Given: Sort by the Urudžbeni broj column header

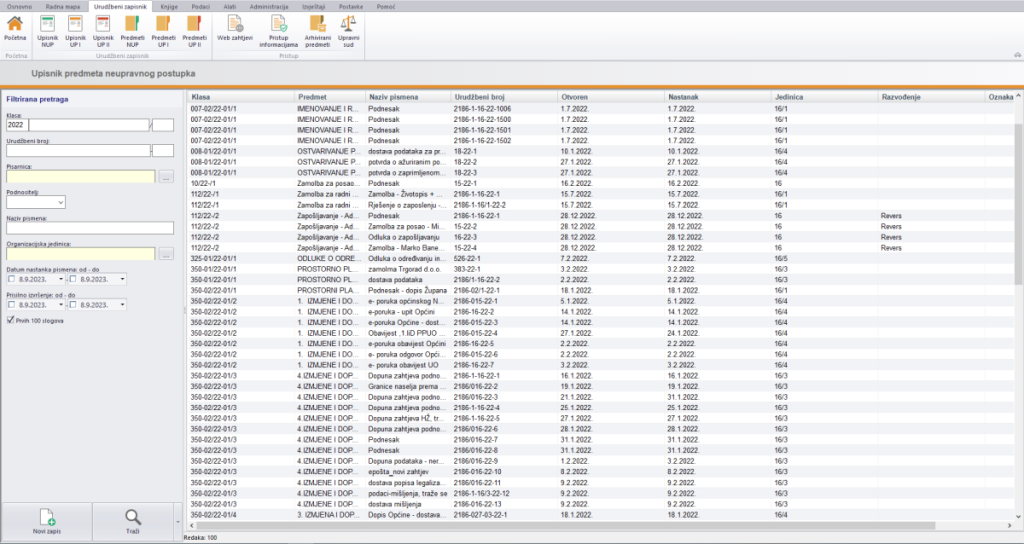Looking at the screenshot, I should (x=504, y=97).
